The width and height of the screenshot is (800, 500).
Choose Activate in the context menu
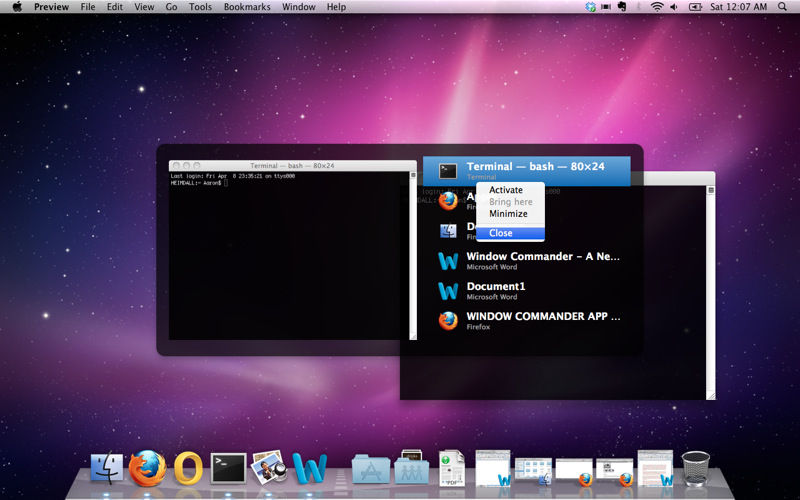[506, 190]
